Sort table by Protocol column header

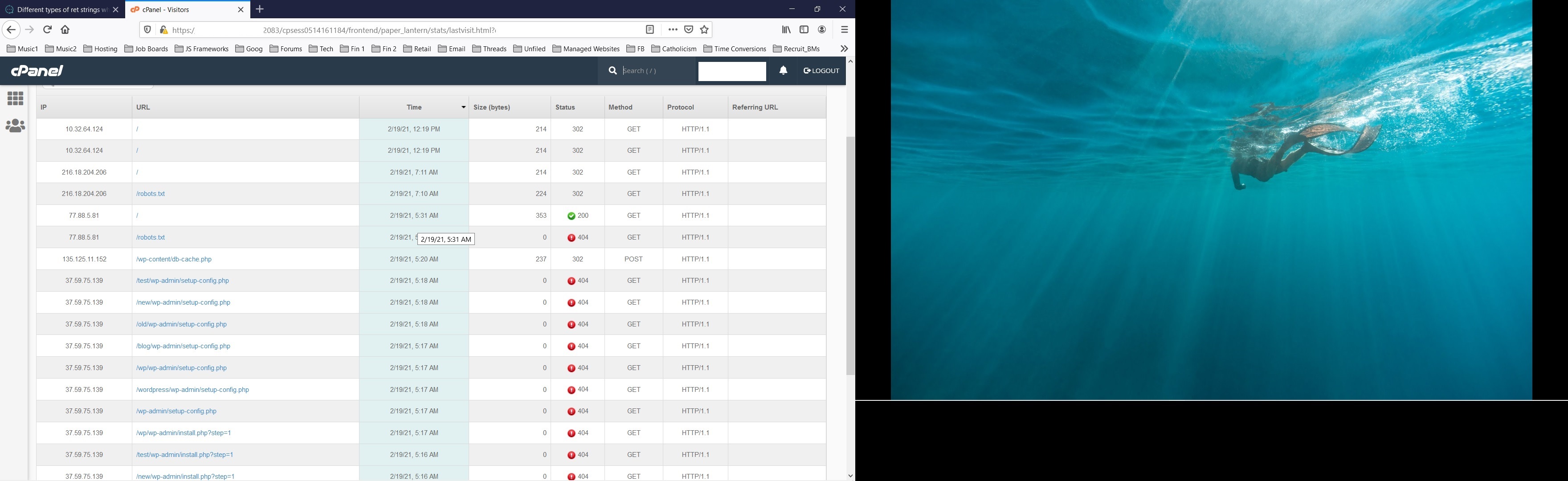696,107
